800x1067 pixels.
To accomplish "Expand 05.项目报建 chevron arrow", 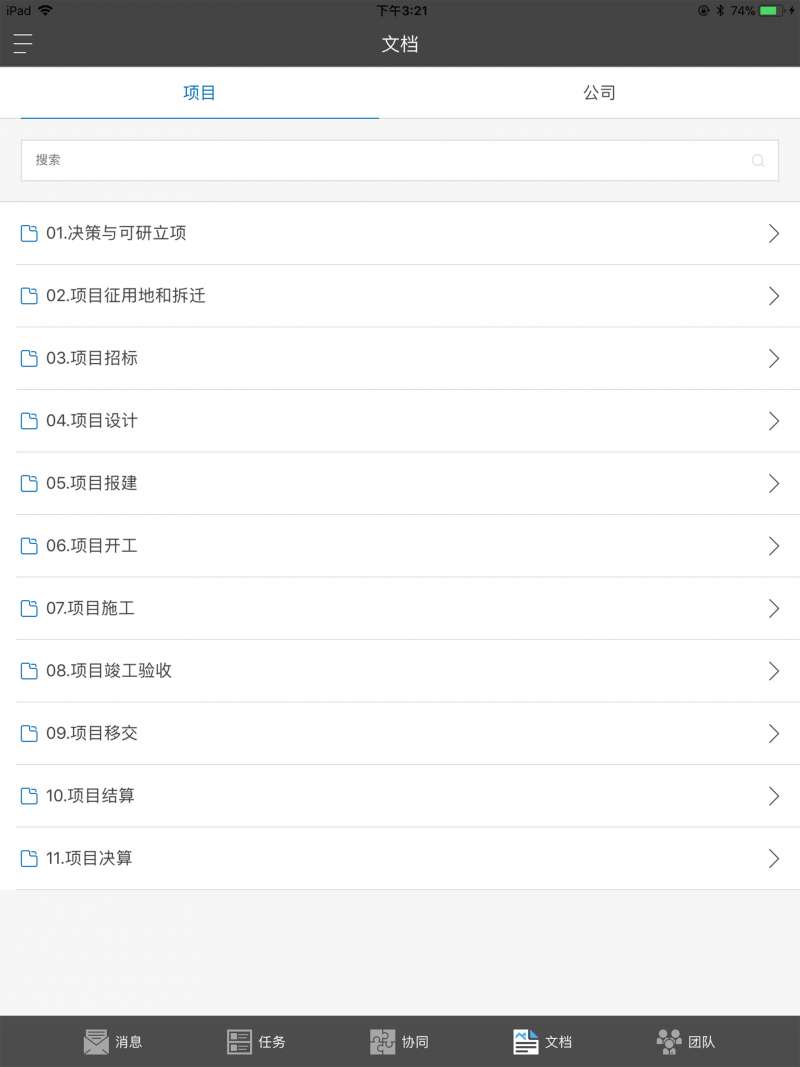I will pos(773,484).
